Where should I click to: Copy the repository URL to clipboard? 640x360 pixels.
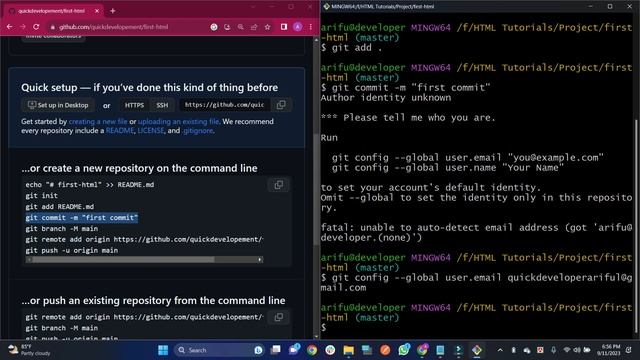[x=281, y=105]
